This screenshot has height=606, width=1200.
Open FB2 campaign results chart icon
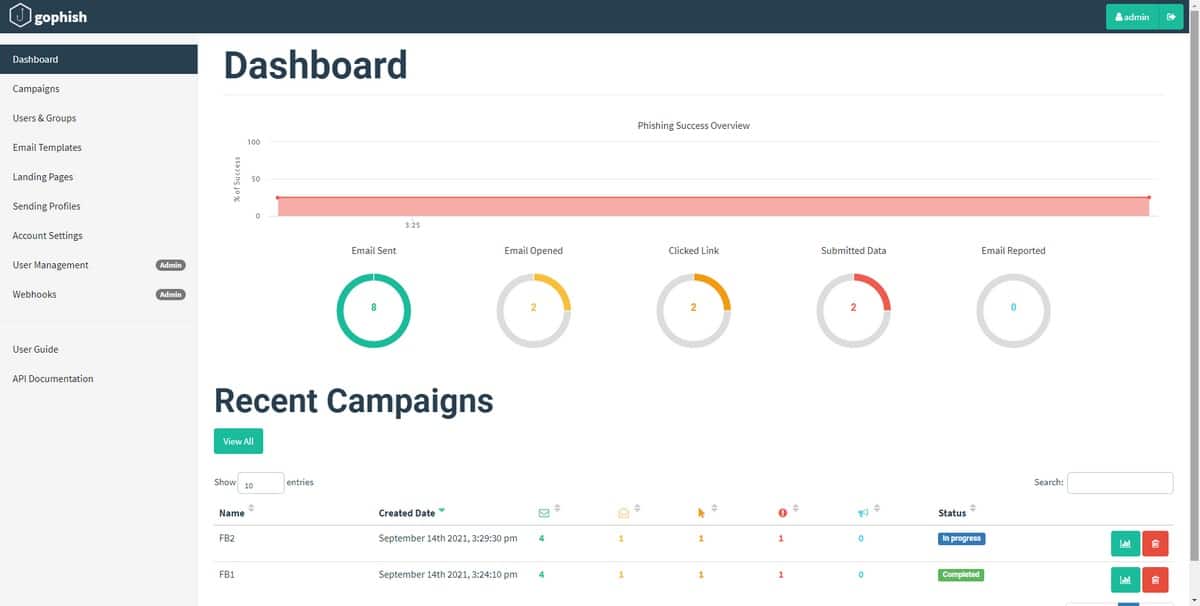1124,543
